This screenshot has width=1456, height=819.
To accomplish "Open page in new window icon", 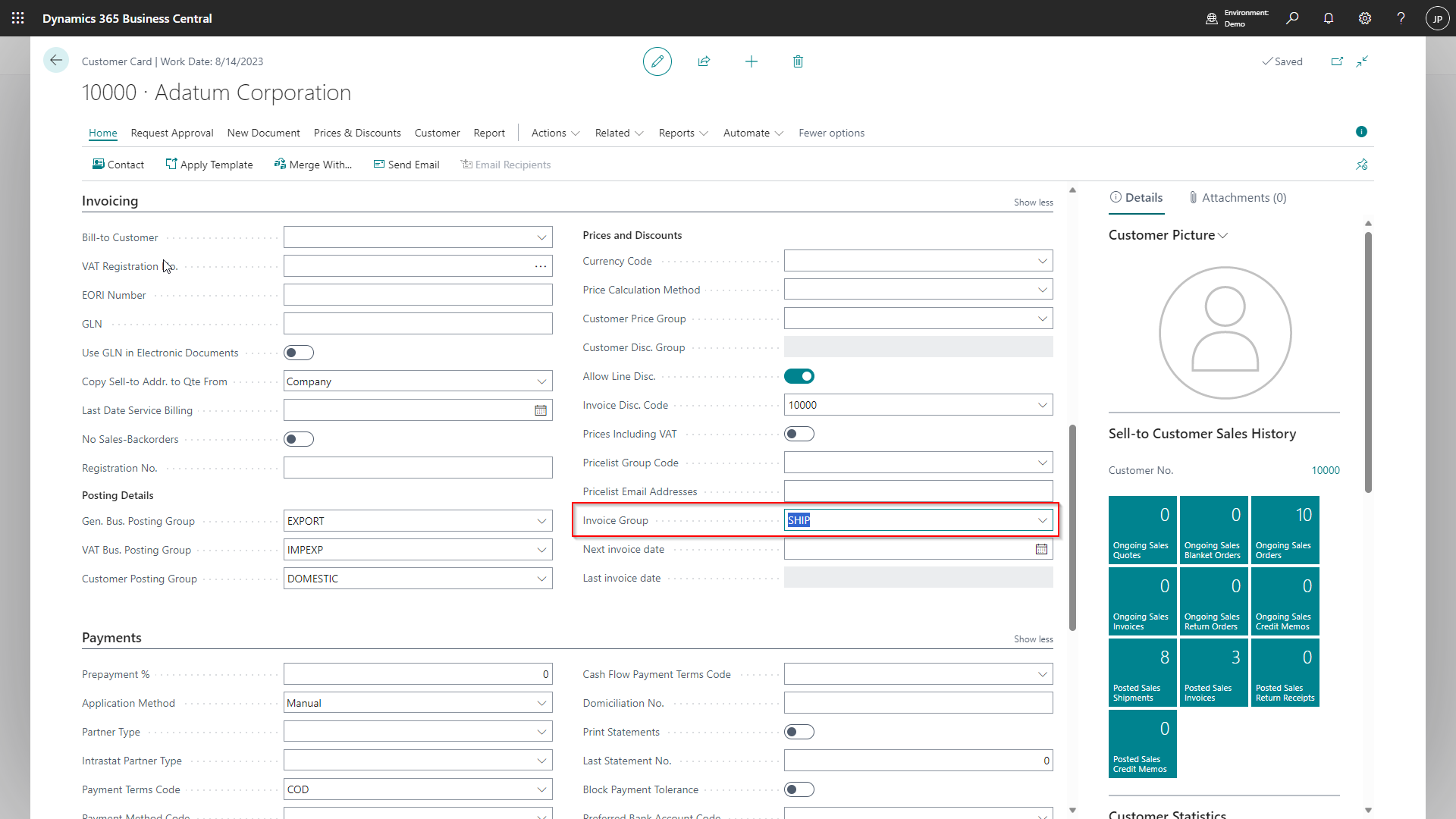I will pyautogui.click(x=1337, y=61).
